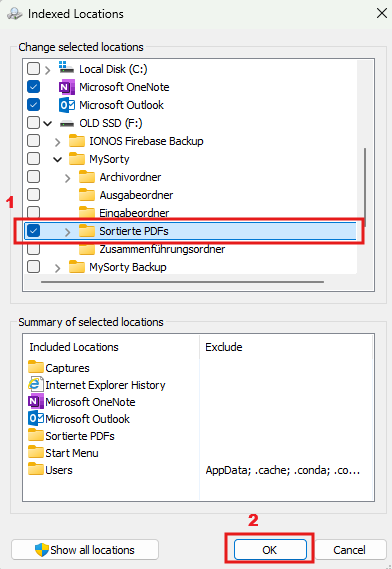Click the horizontal scrollbar of the locations tree

coord(182,282)
